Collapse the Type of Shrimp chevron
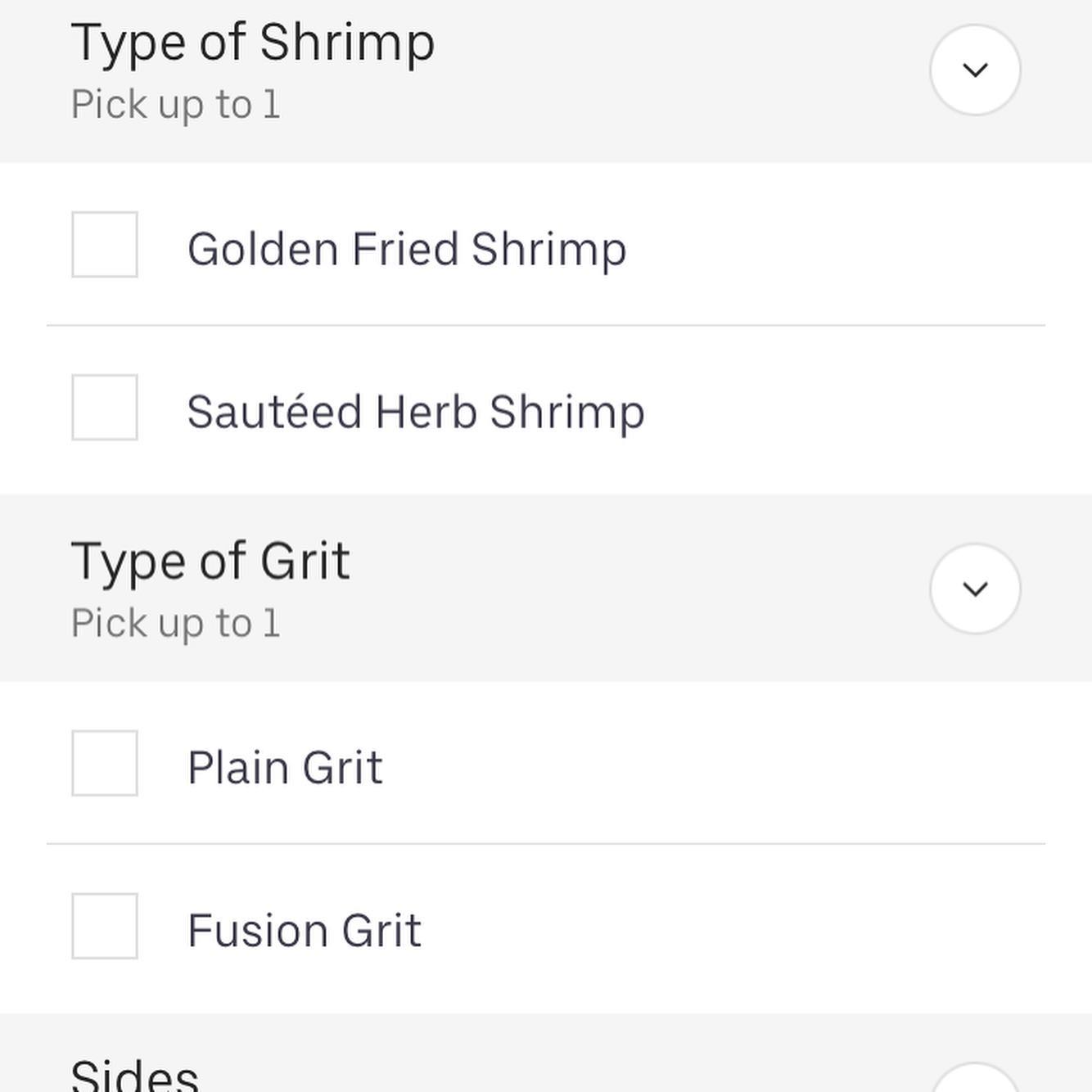This screenshot has height=1092, width=1092. coord(975,70)
